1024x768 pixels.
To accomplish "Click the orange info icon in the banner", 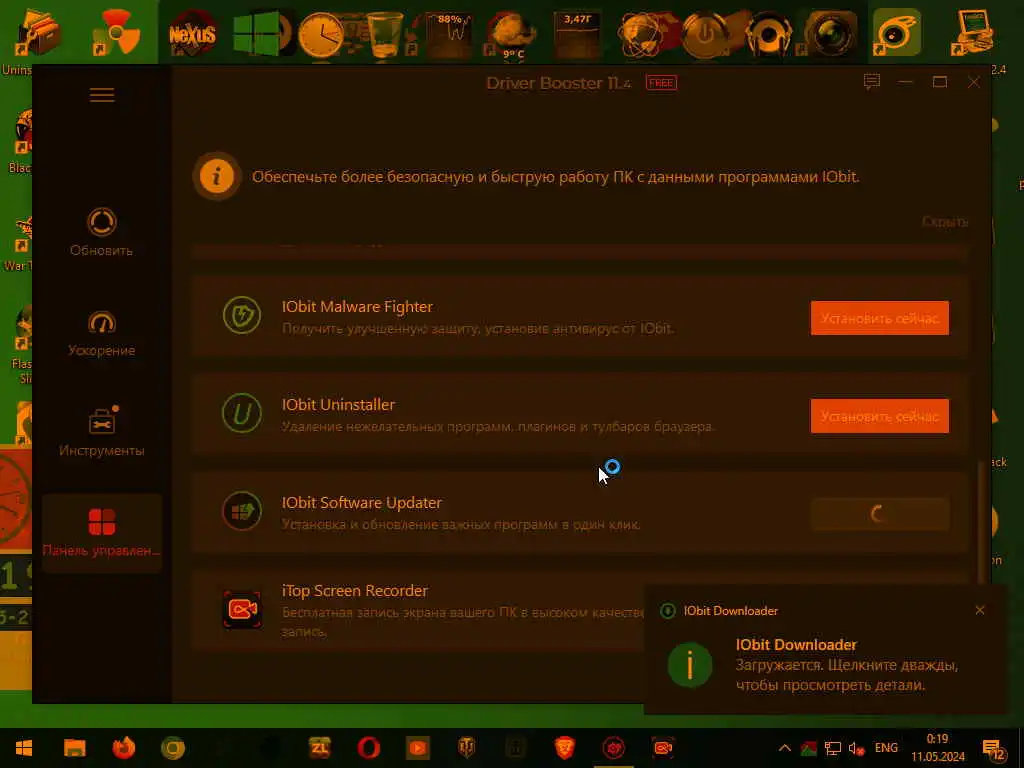I will click(x=216, y=176).
